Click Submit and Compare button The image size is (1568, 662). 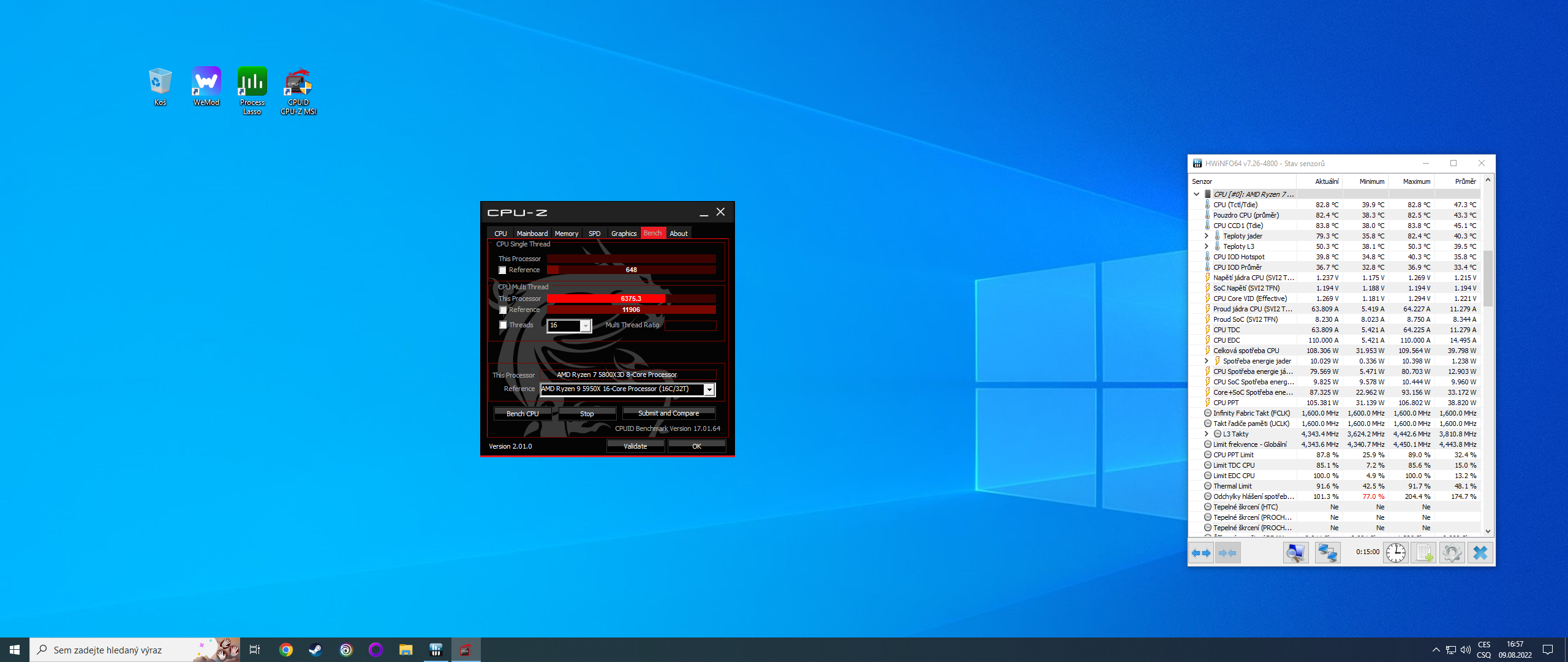[x=668, y=414]
